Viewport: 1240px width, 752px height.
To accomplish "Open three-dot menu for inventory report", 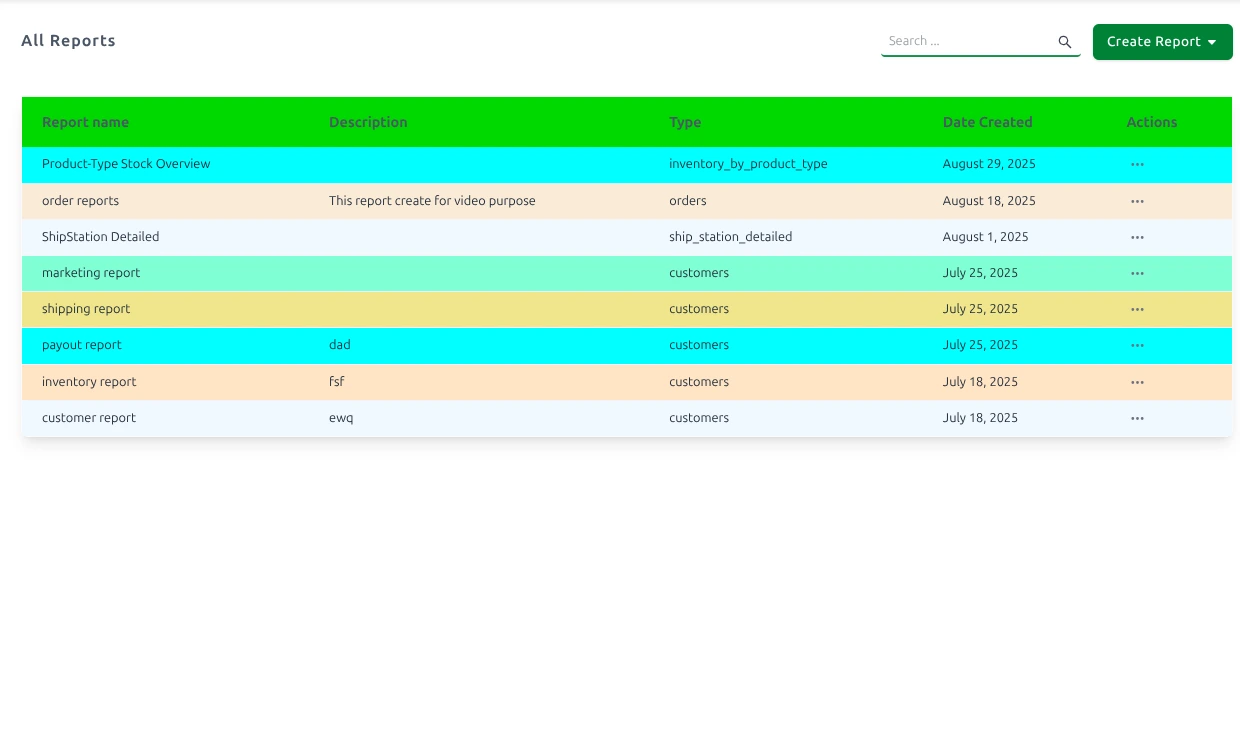I will [1137, 382].
